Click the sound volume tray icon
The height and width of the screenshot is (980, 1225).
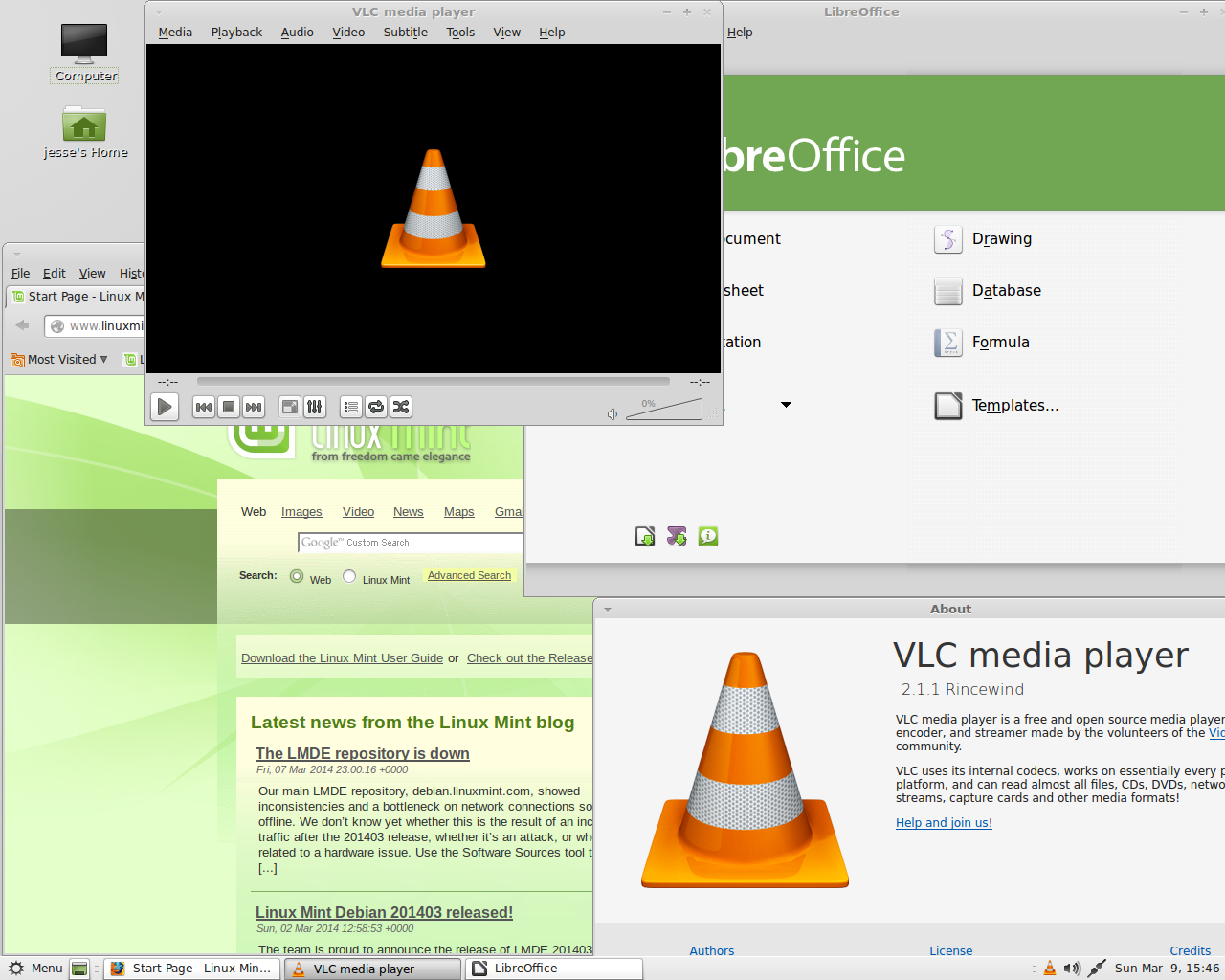pos(1072,969)
